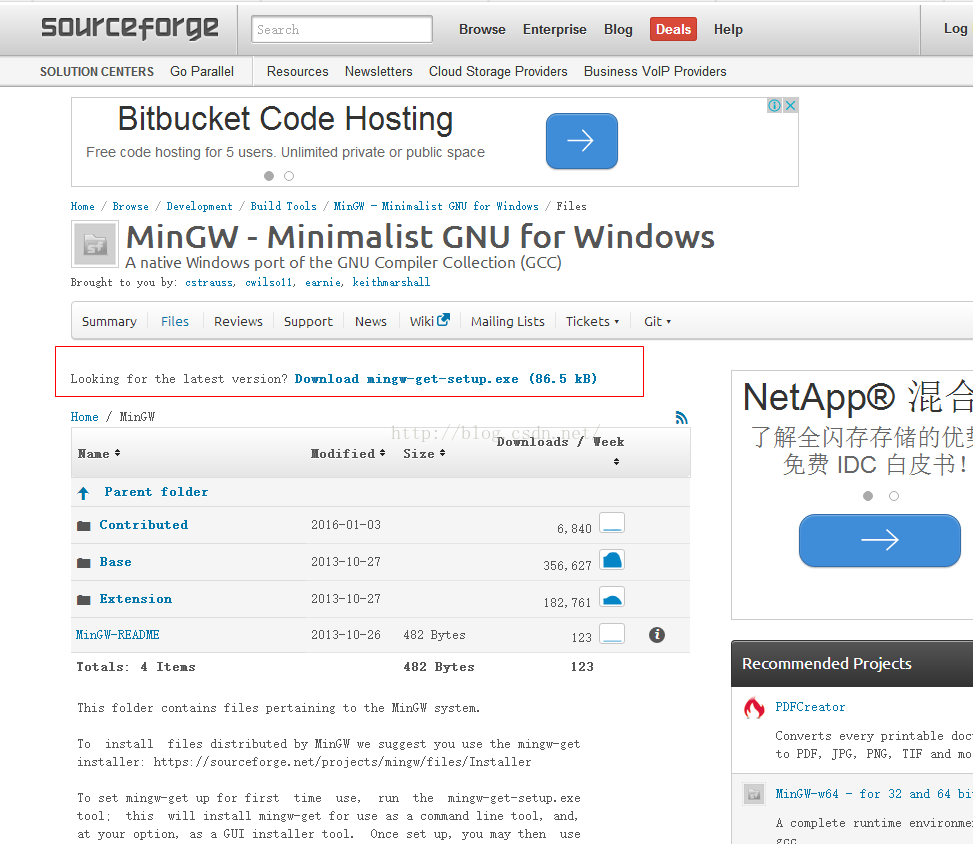Click the Bitbucket ad arrow button
This screenshot has width=973, height=844.
pos(582,141)
